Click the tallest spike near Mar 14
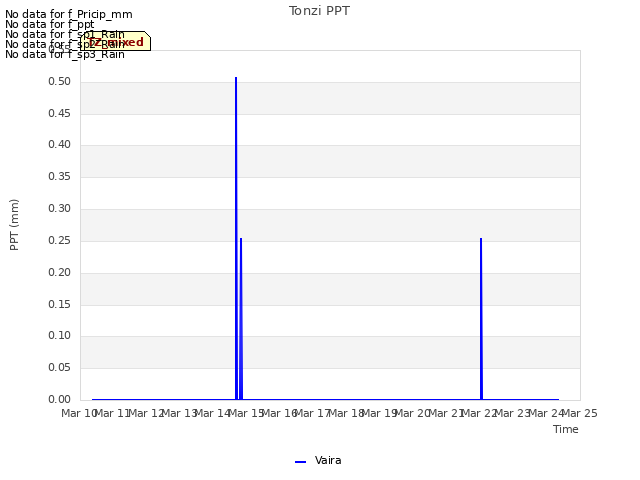640x480 pixels. pos(236,238)
